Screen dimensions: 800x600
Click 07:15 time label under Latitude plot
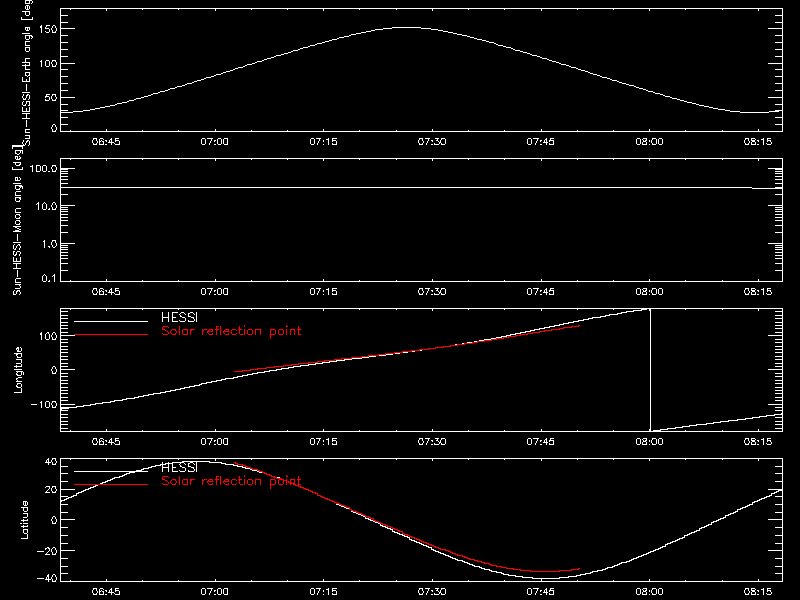pos(323,592)
